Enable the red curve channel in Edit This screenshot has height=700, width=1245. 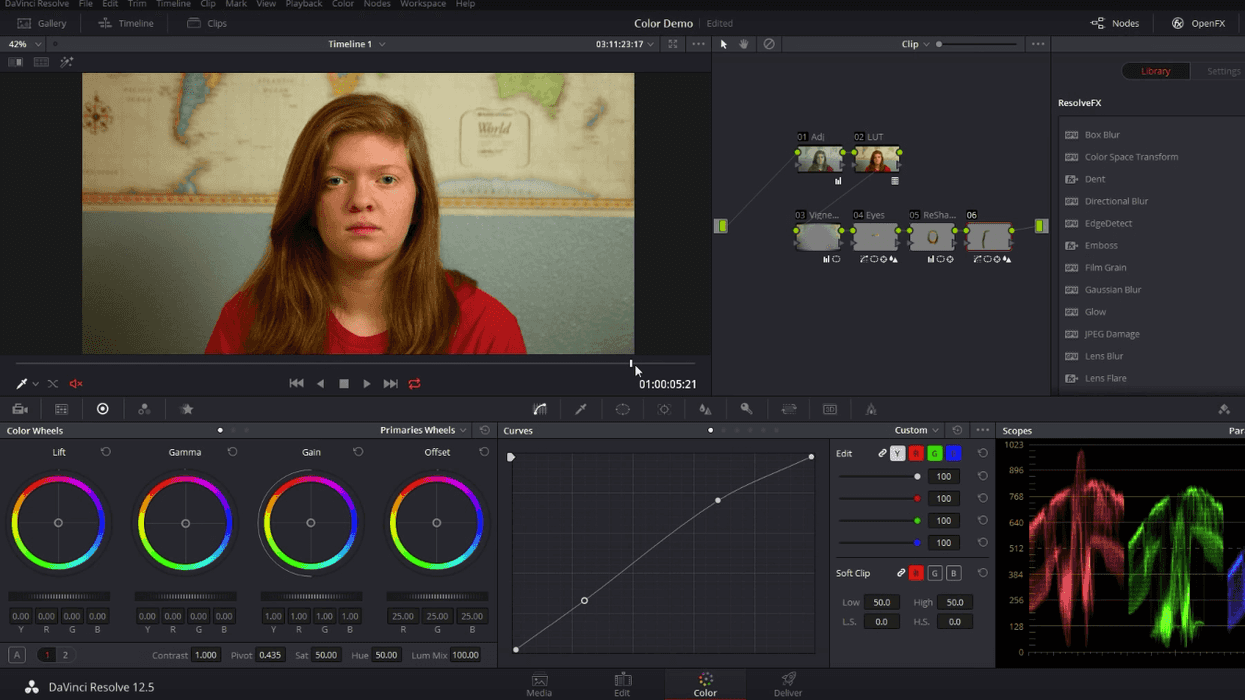click(916, 454)
